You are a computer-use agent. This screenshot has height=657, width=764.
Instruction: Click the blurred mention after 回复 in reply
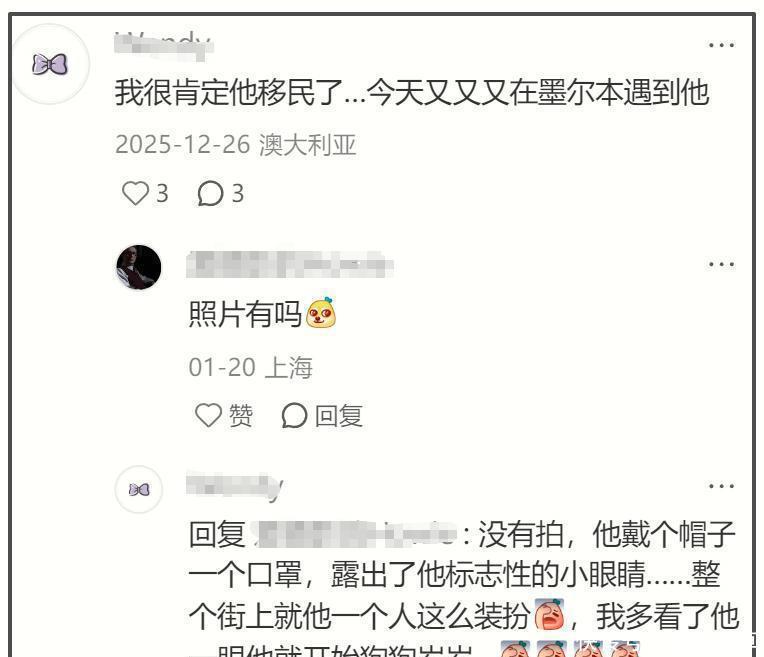click(355, 534)
